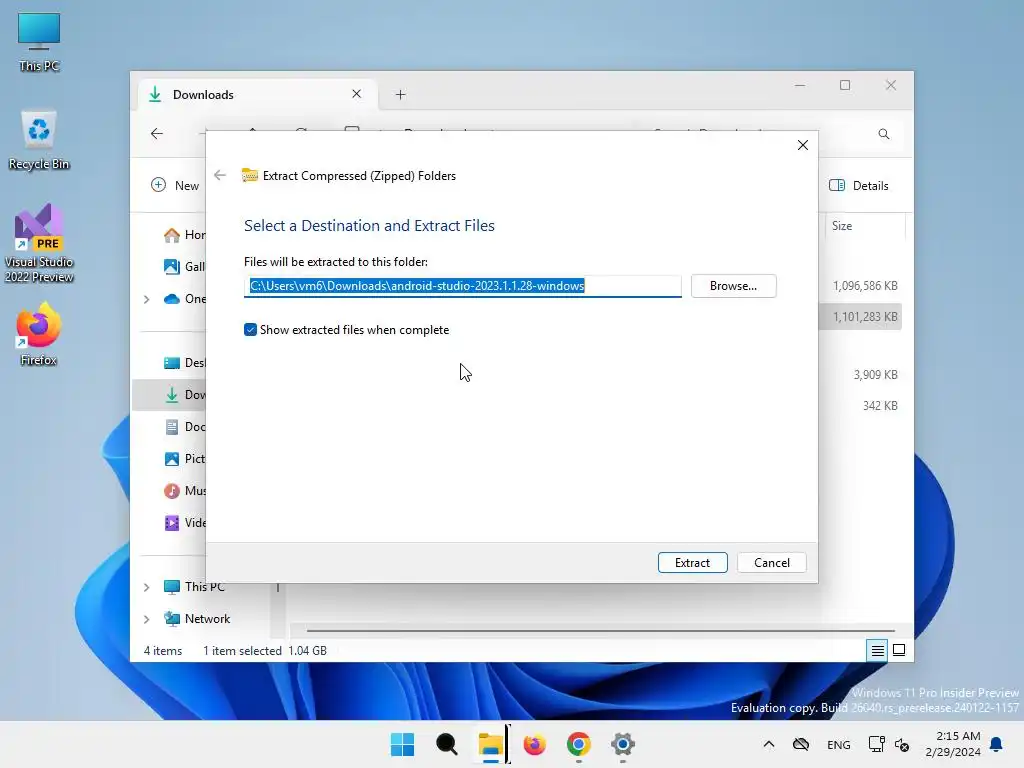Expand the Network tree node
Viewport: 1024px width, 768px height.
coord(147,619)
